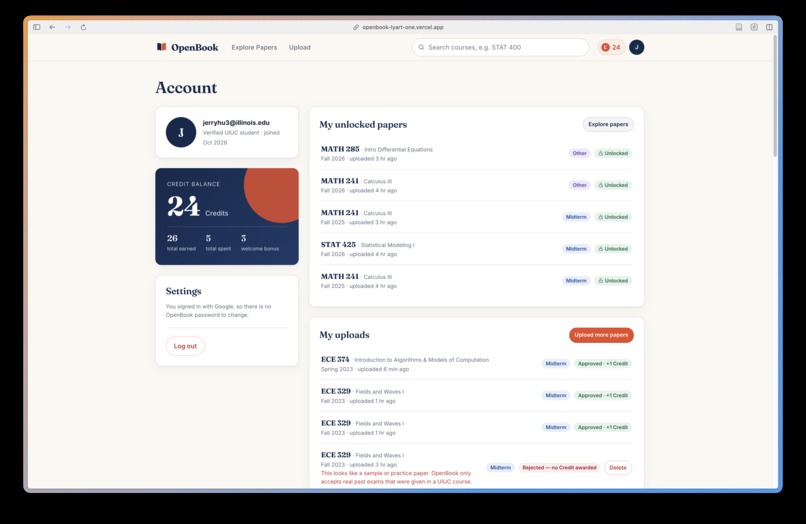This screenshot has width=806, height=524.
Task: Click the link icon in address bar
Action: (356, 27)
